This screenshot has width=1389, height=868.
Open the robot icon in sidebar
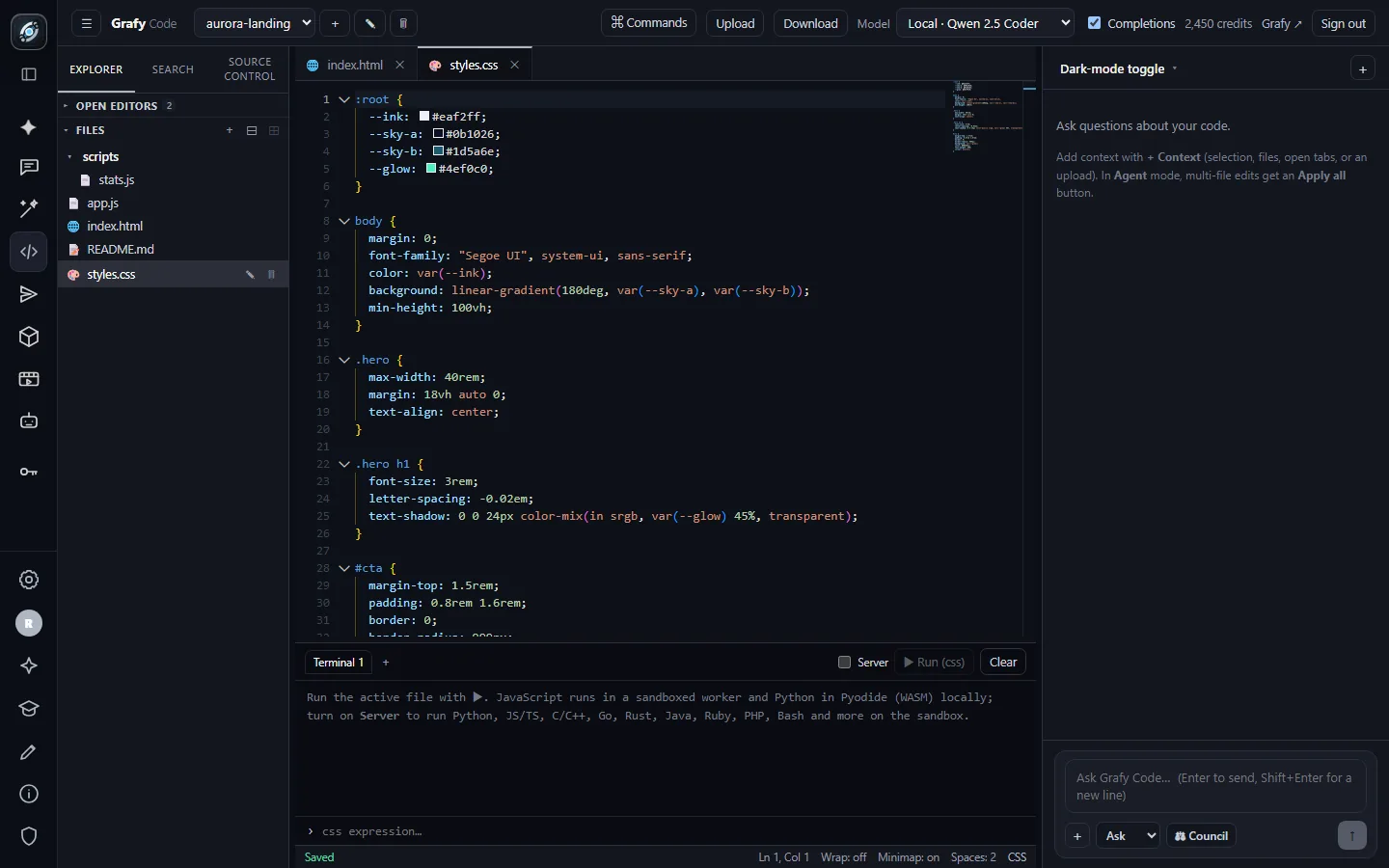29,421
